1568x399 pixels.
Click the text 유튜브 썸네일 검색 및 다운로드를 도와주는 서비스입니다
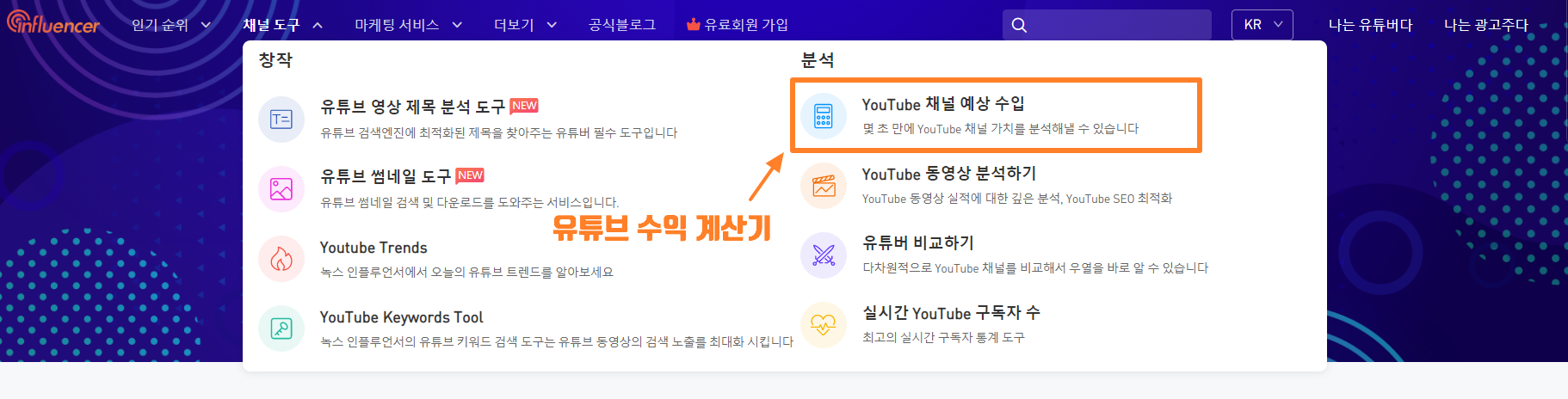pos(469,202)
